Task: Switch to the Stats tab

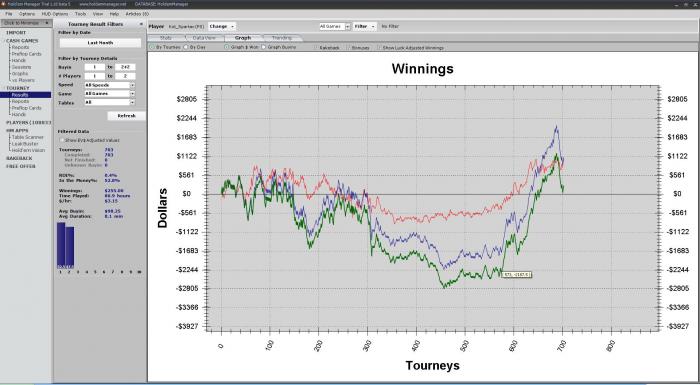Action: click(166, 38)
